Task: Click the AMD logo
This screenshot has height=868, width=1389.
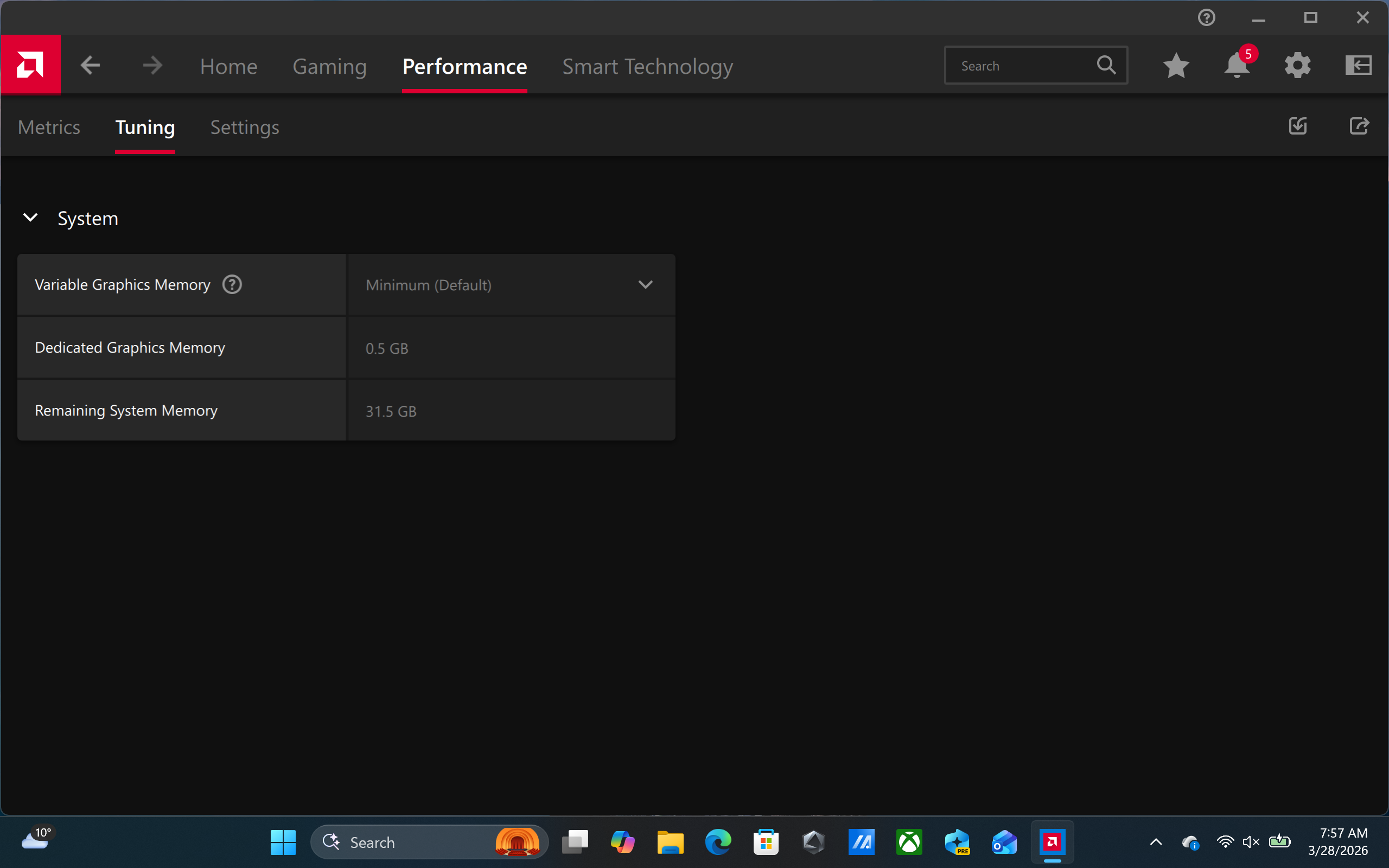Action: (x=30, y=65)
